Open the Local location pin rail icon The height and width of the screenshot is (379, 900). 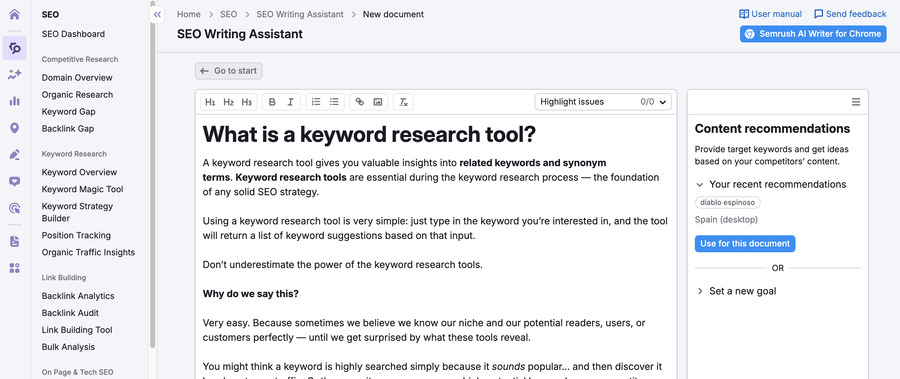point(14,127)
